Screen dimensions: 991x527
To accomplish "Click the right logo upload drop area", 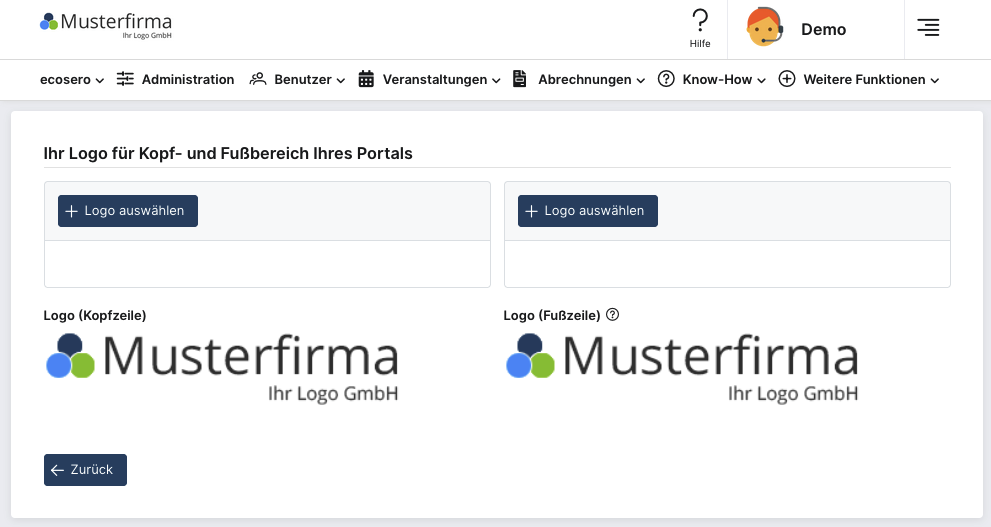I will click(727, 264).
